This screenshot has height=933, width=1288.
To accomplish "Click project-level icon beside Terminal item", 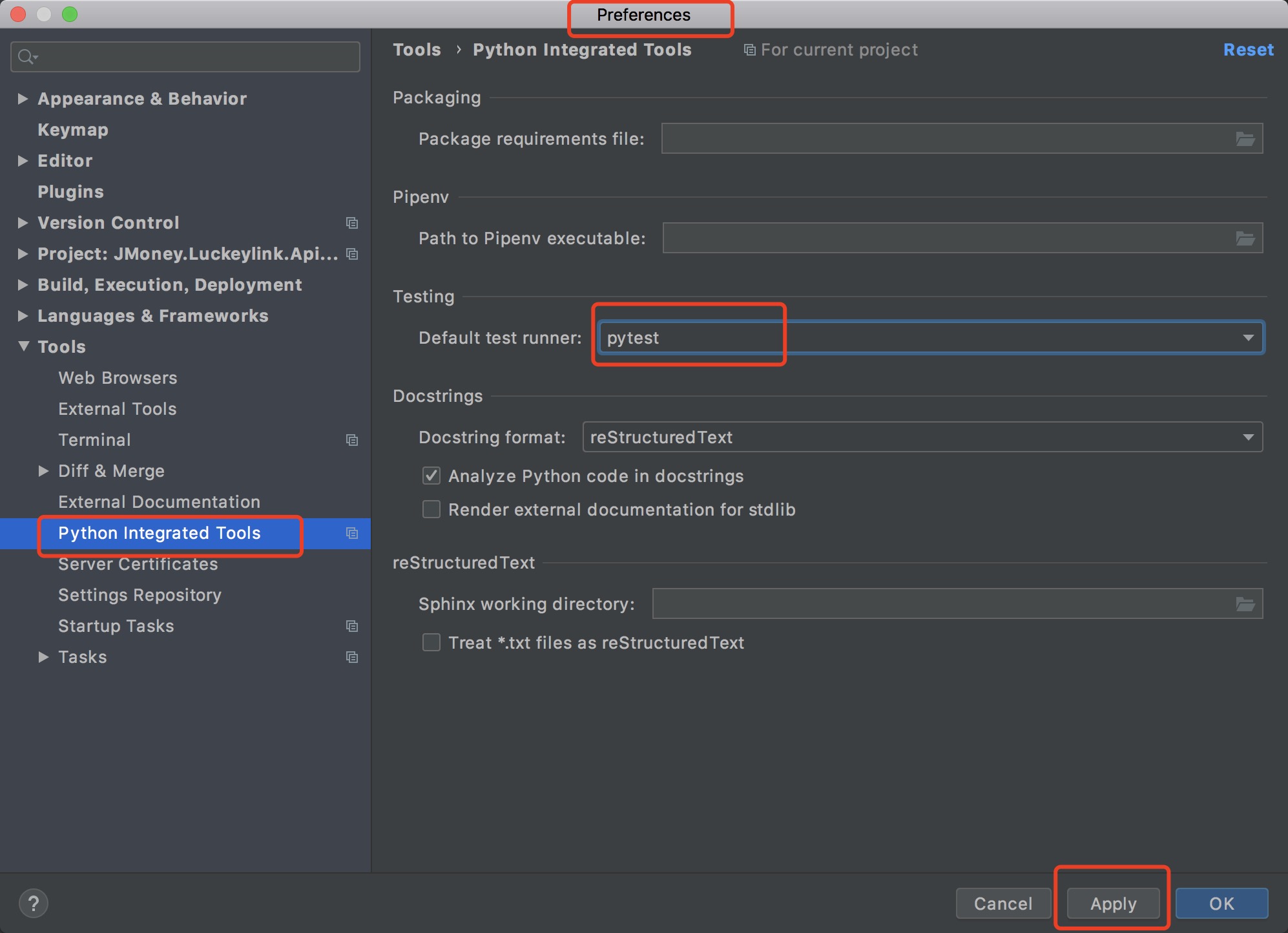I will 352,440.
